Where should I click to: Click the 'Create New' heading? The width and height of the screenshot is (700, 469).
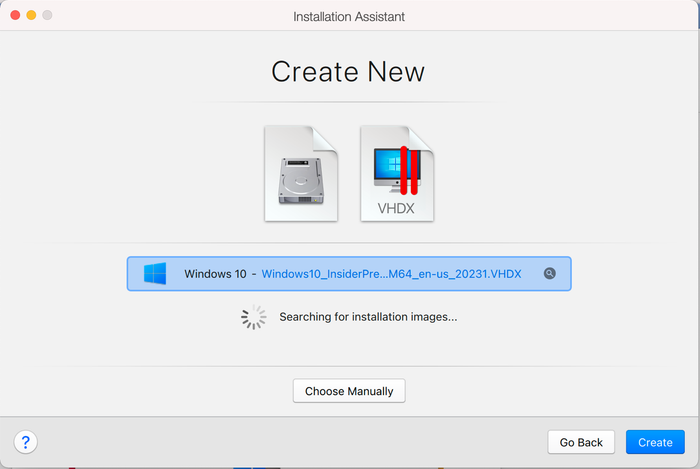(348, 72)
